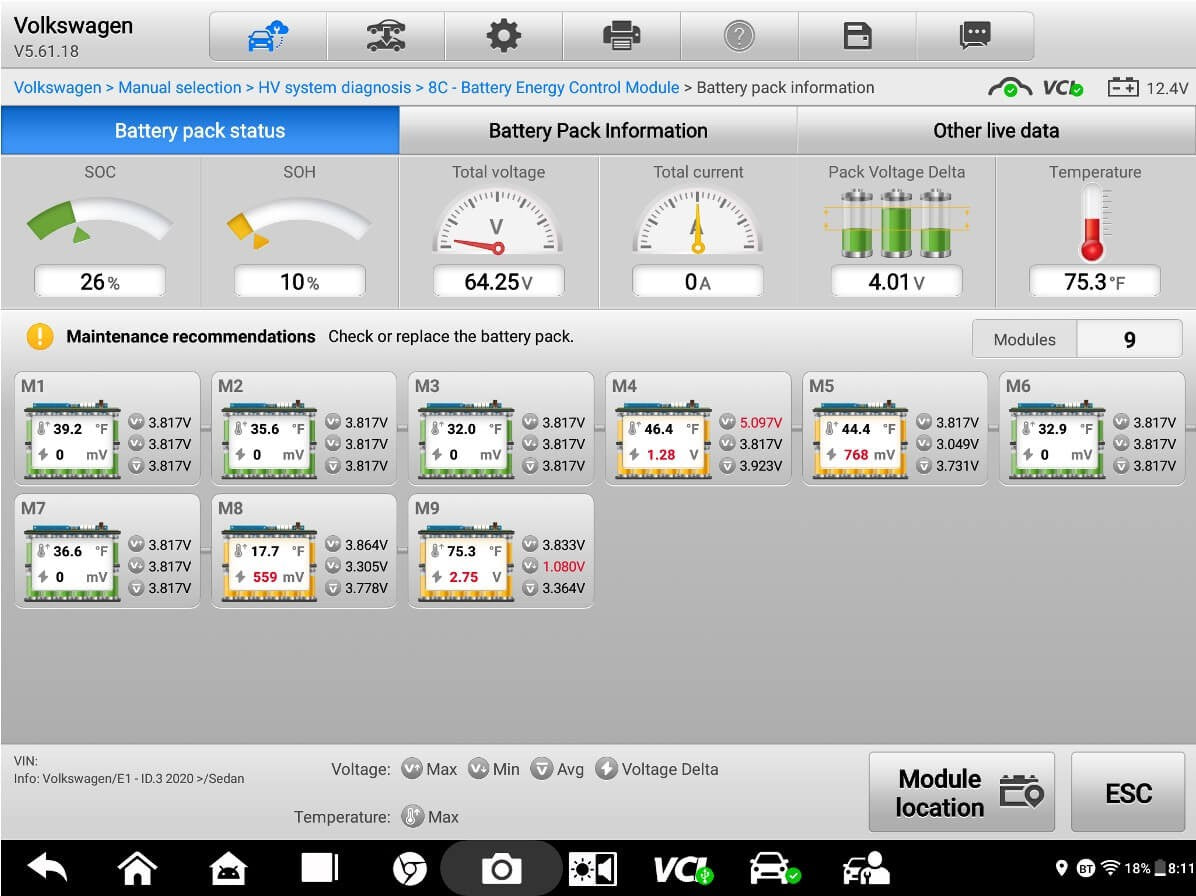Viewport: 1196px width, 896px height.
Task: Tap the camera screenshot icon in the bottom bar
Action: [x=501, y=869]
